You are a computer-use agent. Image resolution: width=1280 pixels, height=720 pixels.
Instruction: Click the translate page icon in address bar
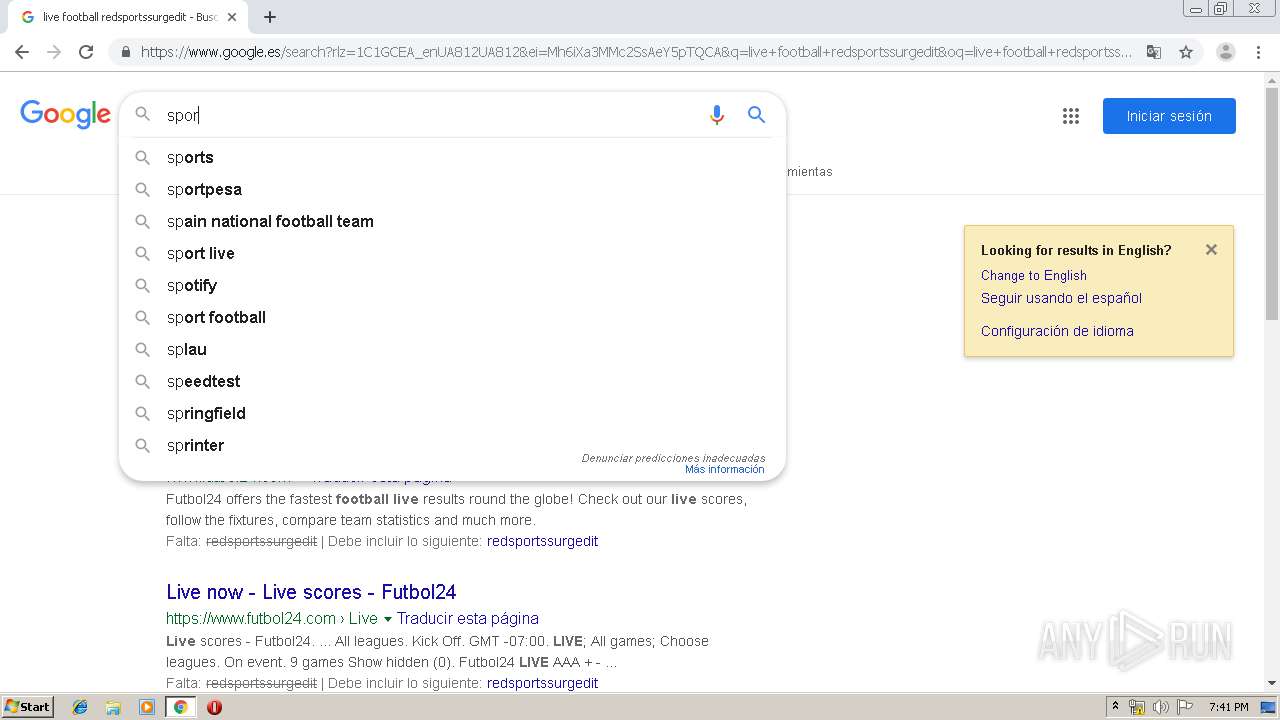coord(1154,52)
